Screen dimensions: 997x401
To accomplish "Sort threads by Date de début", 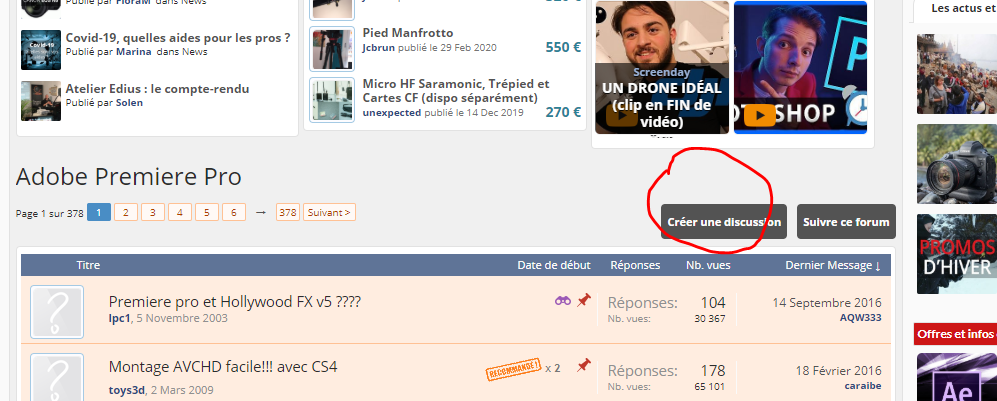I will click(554, 265).
